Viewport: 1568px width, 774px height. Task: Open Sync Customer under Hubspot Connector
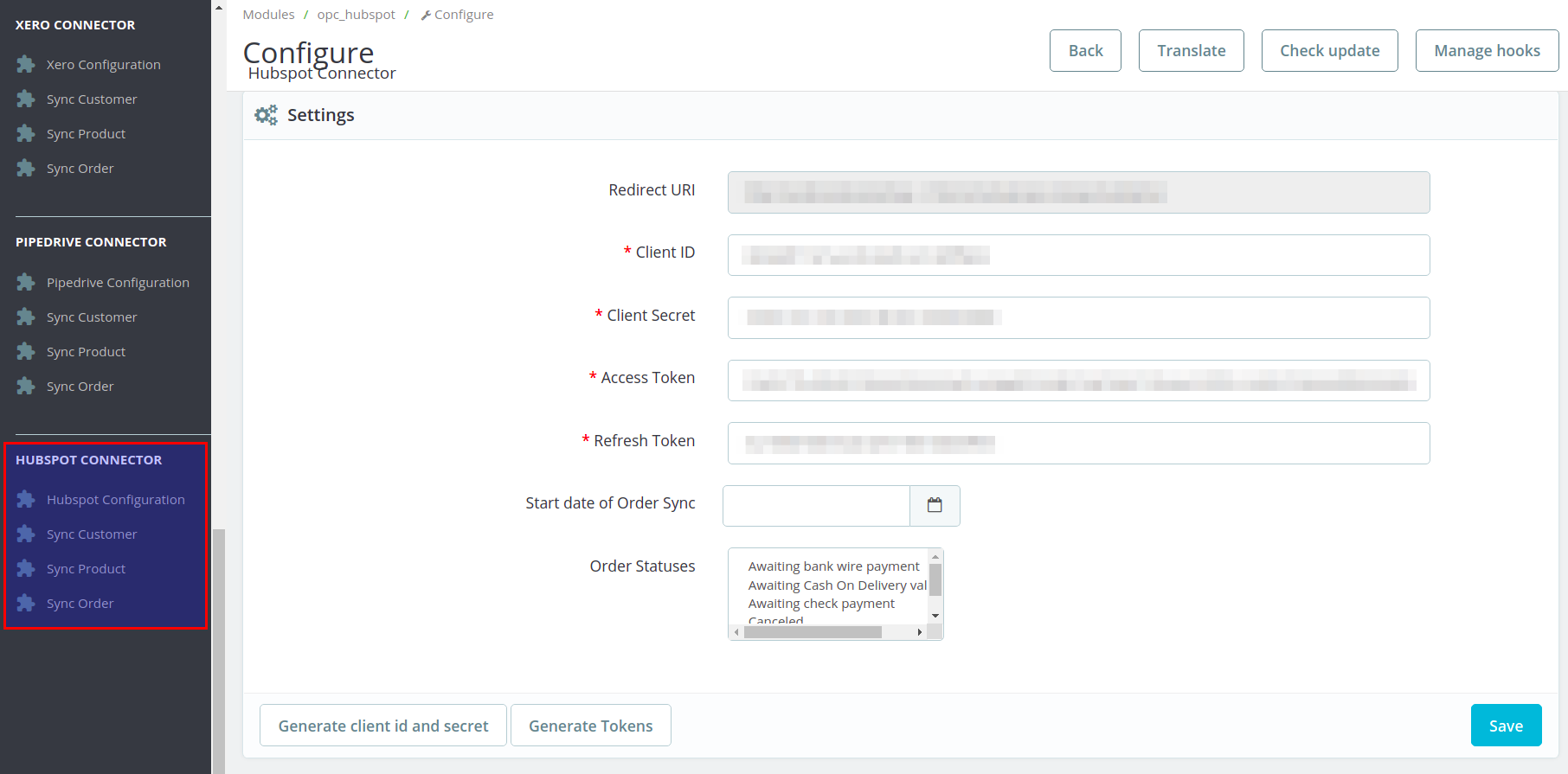[x=92, y=534]
